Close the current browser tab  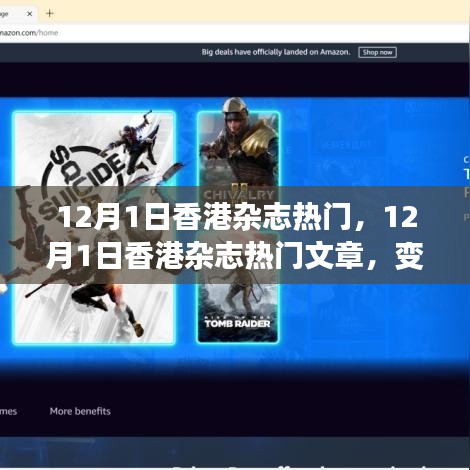29,14
